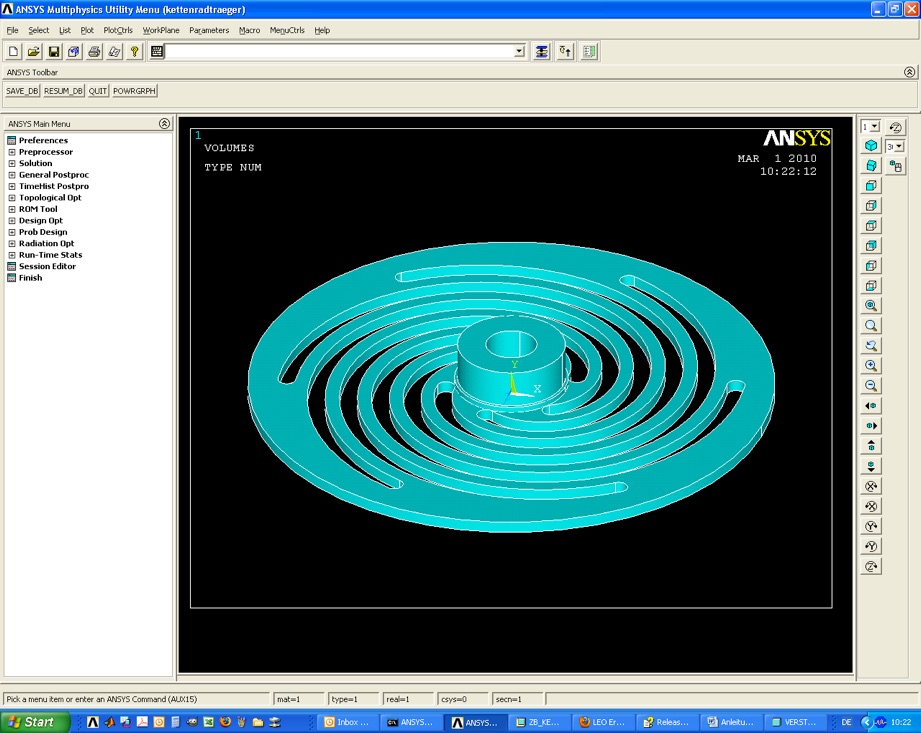The height and width of the screenshot is (733, 921).
Task: Click the SAVE_DB toolbar button
Action: 22,91
